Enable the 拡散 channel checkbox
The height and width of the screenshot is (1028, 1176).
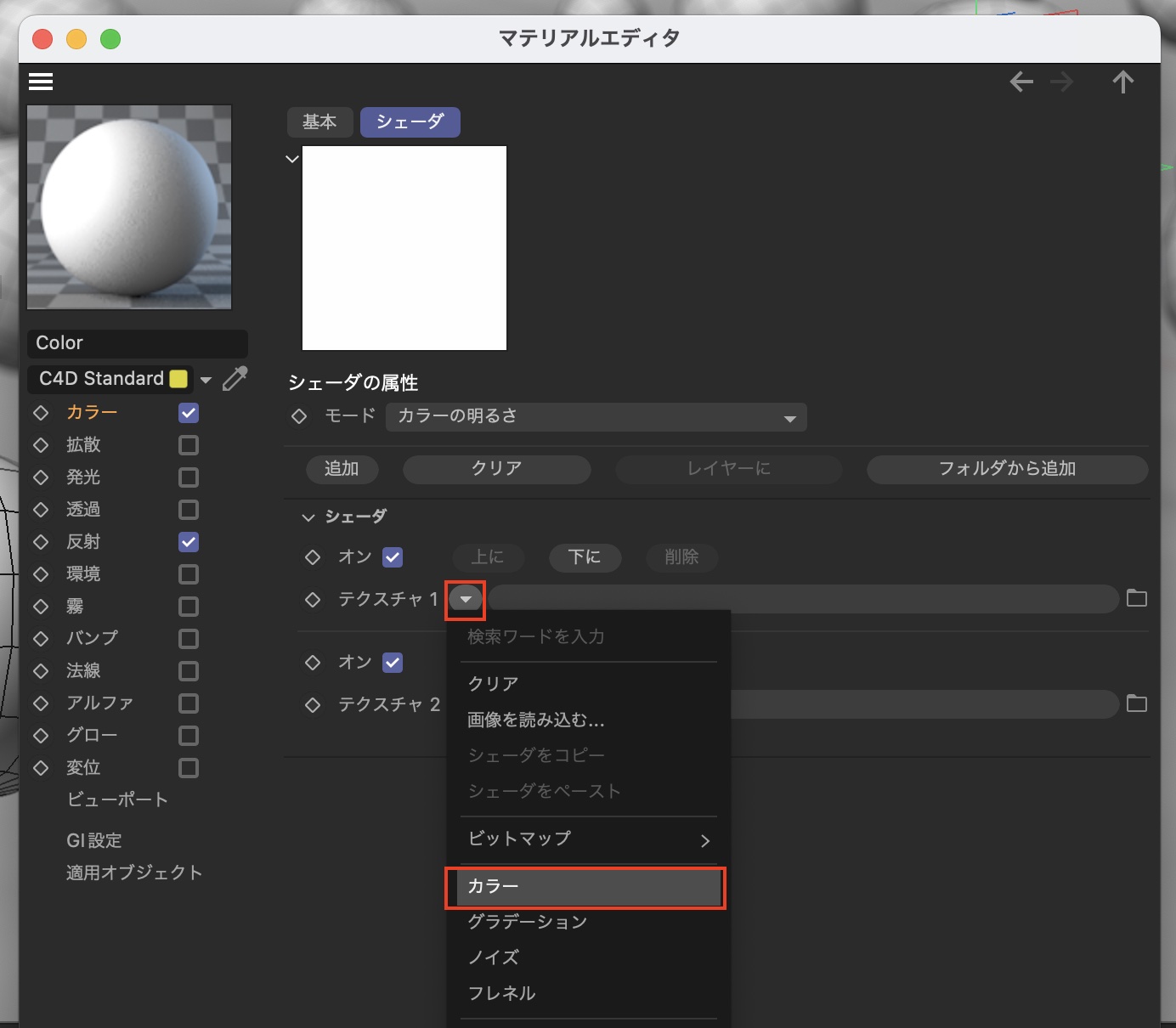pyautogui.click(x=189, y=445)
